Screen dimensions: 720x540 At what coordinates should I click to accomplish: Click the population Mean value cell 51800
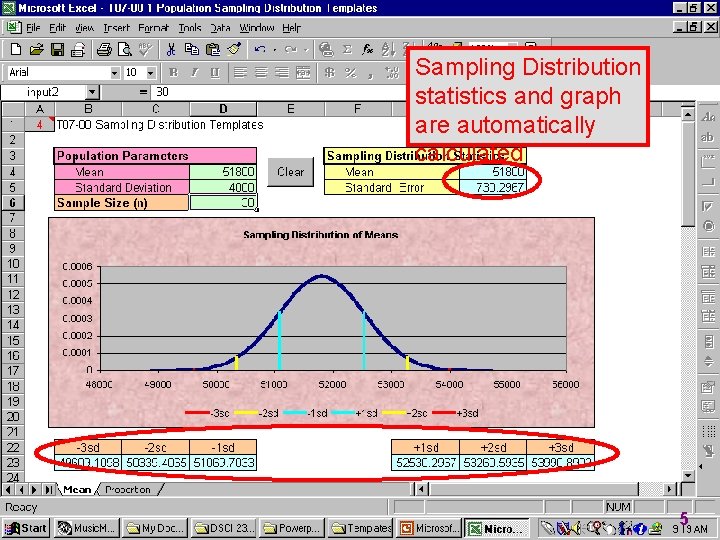pos(223,172)
